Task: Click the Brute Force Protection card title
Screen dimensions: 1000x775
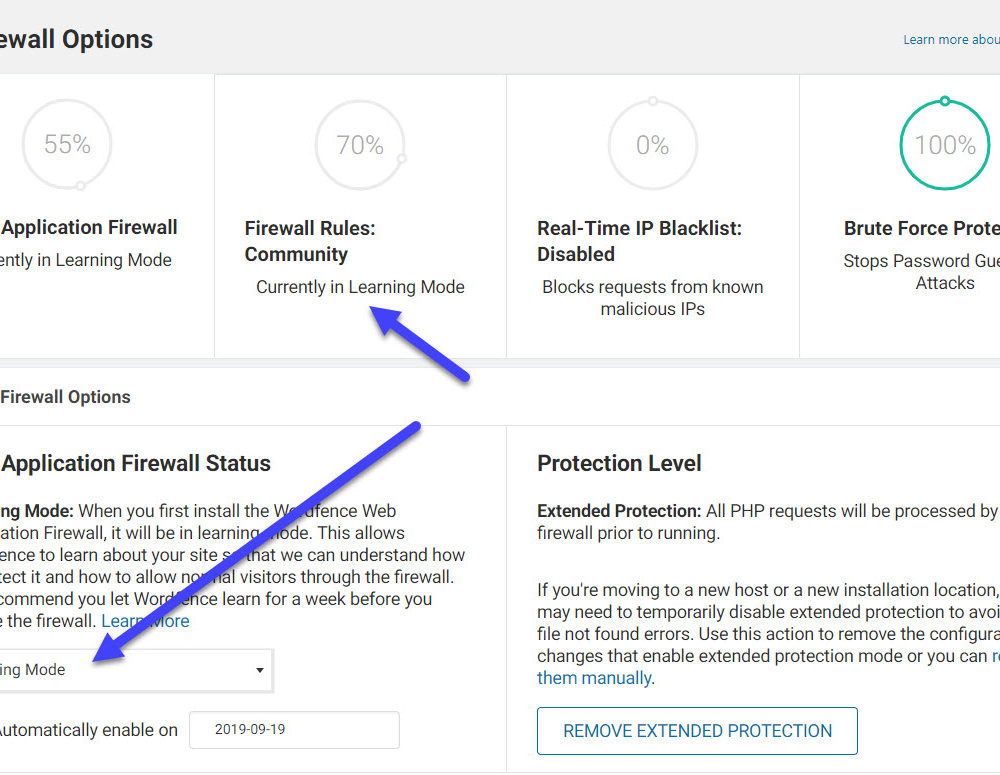Action: [x=920, y=228]
